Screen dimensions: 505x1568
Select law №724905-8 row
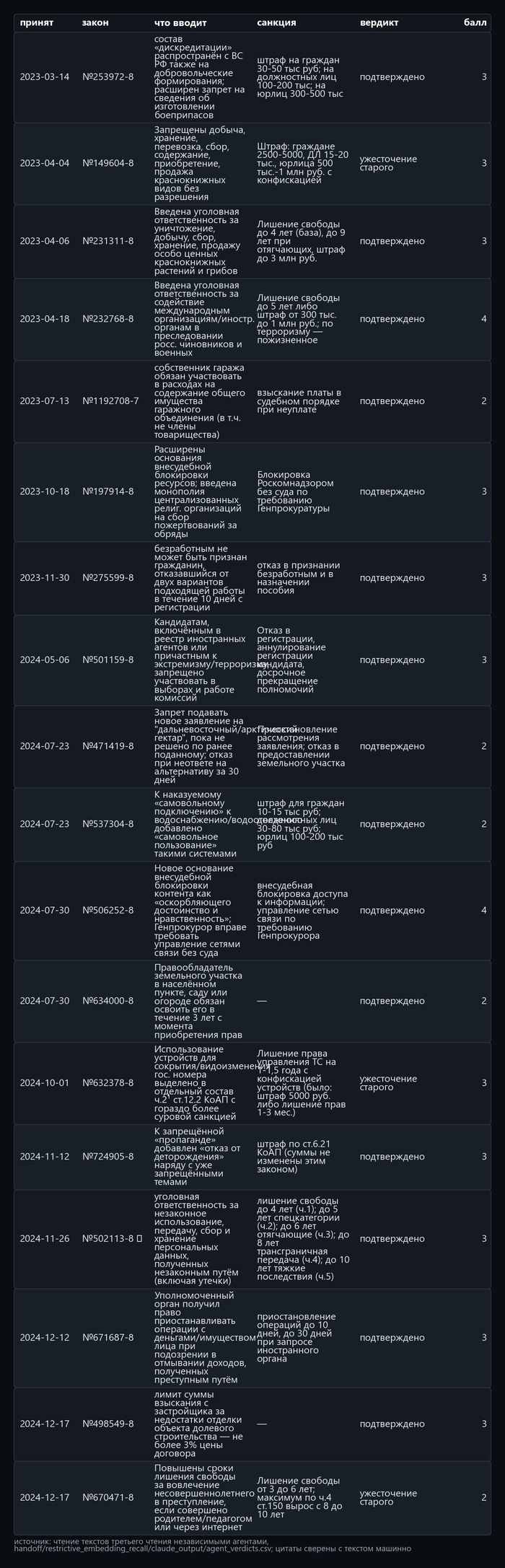252,1157
